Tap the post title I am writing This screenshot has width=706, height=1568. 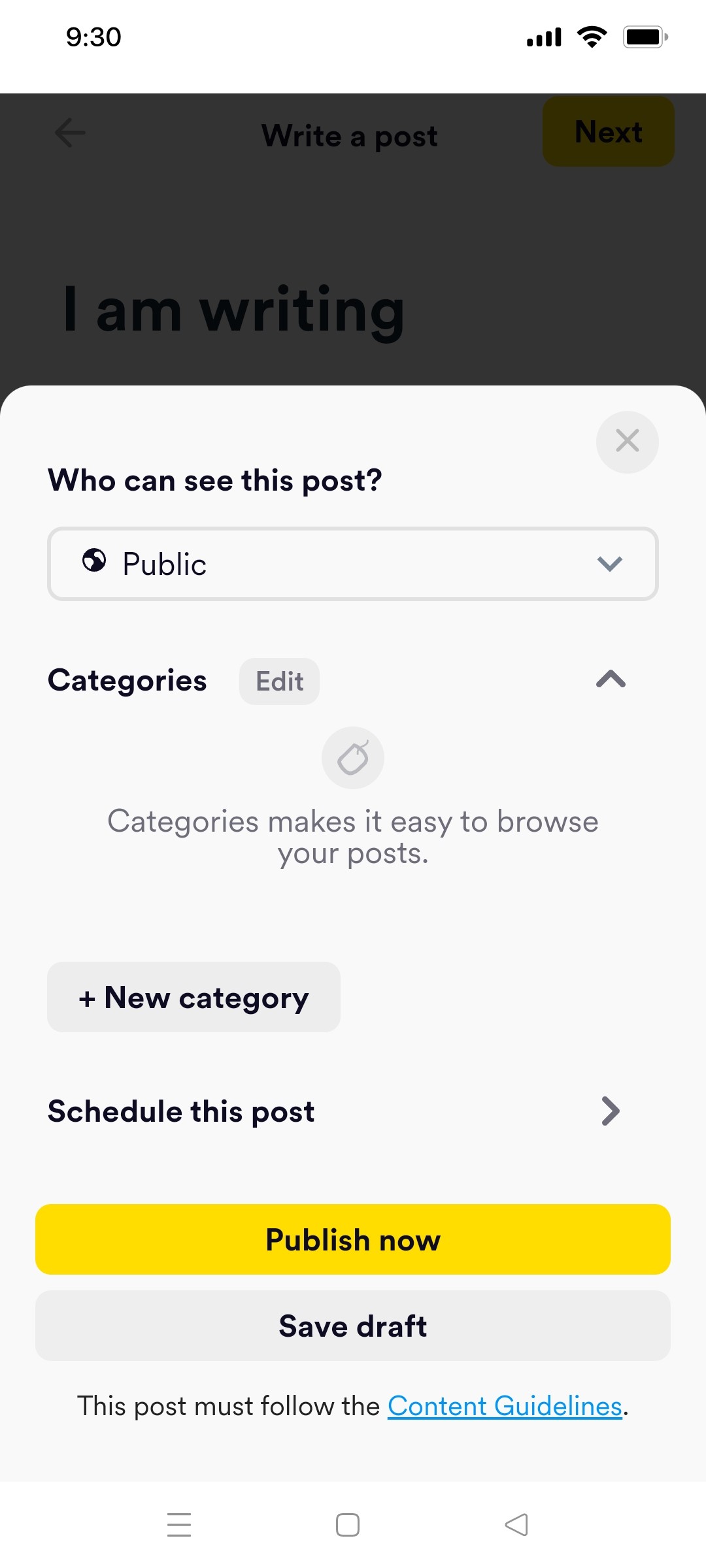[233, 310]
